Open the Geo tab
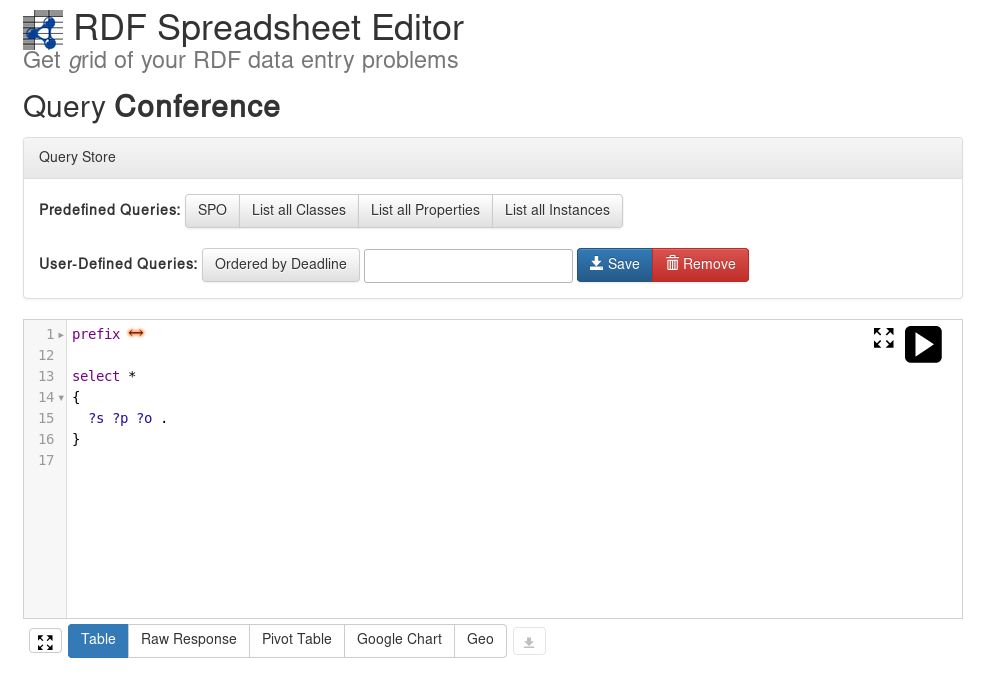This screenshot has height=675, width=988. point(480,641)
